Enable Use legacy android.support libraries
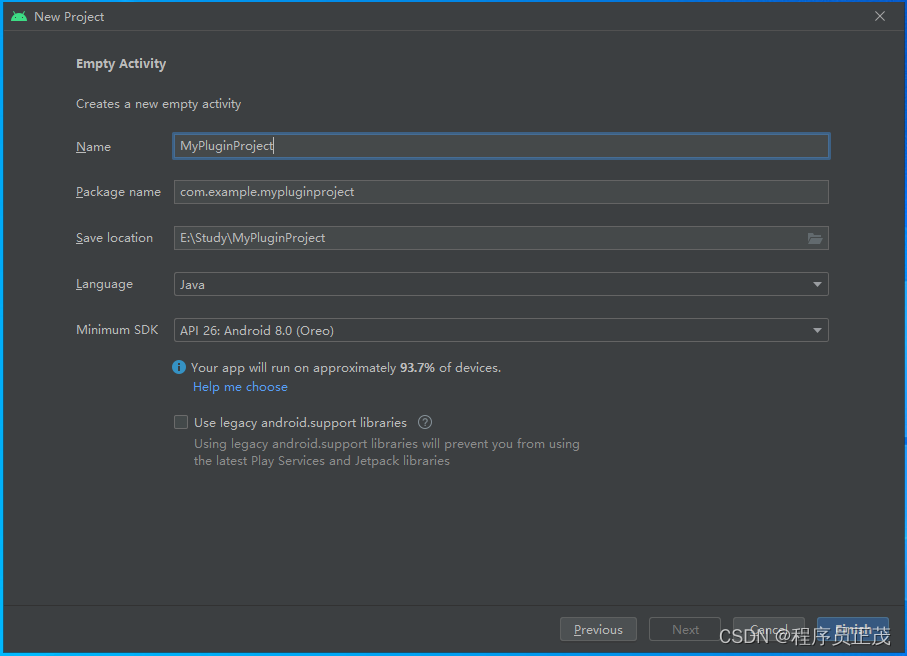This screenshot has width=907, height=656. [181, 422]
